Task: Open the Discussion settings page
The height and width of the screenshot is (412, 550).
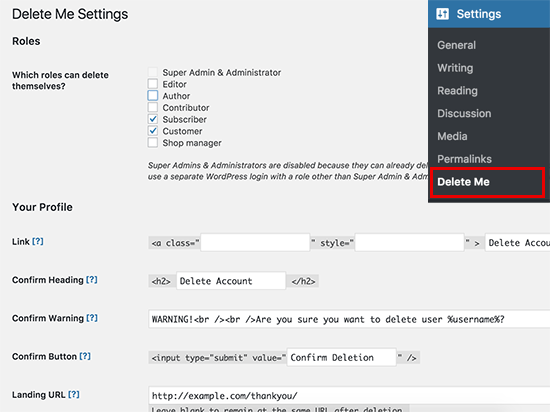Action: 464,113
